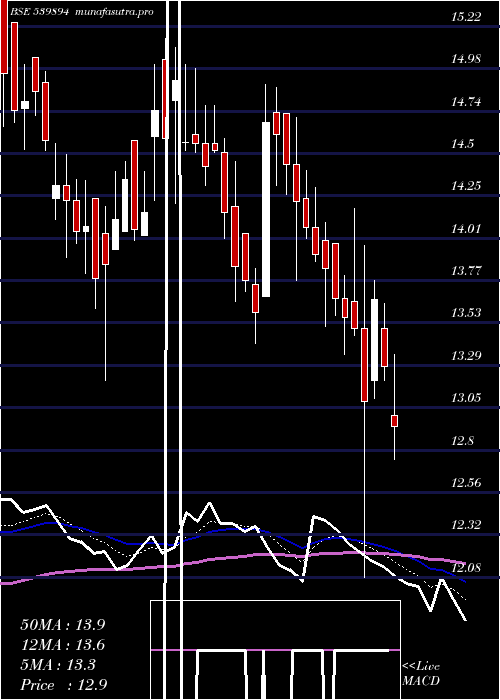This screenshot has height=700, width=500.
Task: Click the Price : 12.9 readout
Action: [64, 685]
